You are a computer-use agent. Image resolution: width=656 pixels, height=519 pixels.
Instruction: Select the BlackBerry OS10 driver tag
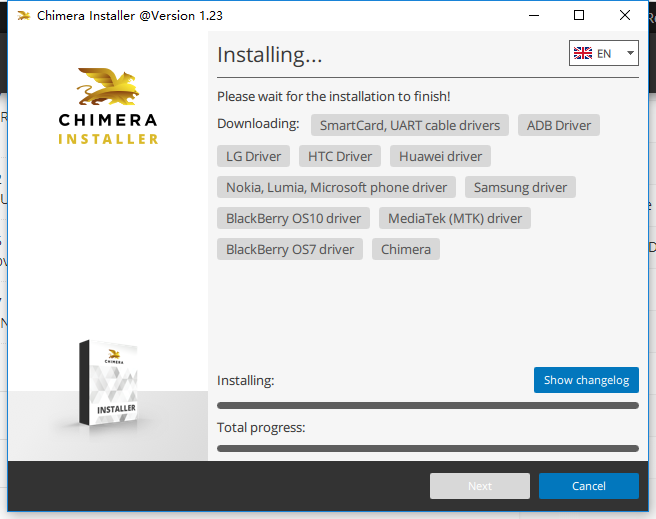(x=293, y=218)
